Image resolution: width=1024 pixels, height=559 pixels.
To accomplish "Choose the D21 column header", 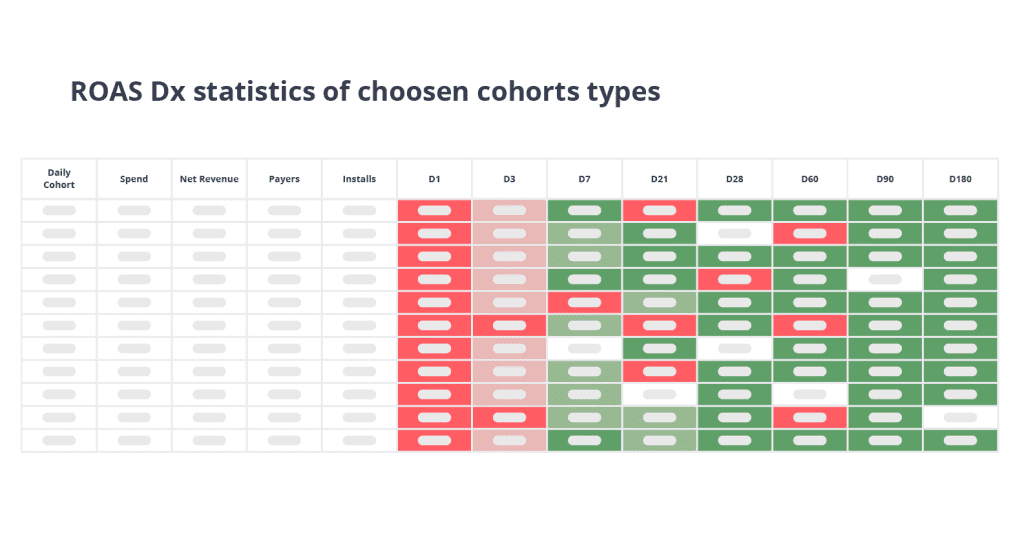I will click(659, 179).
